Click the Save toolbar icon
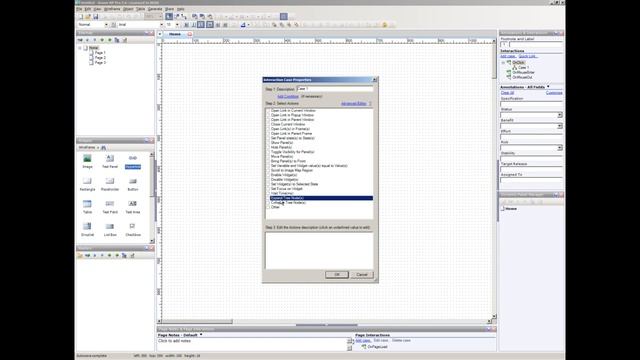The height and width of the screenshot is (360, 640). [x=96, y=17]
